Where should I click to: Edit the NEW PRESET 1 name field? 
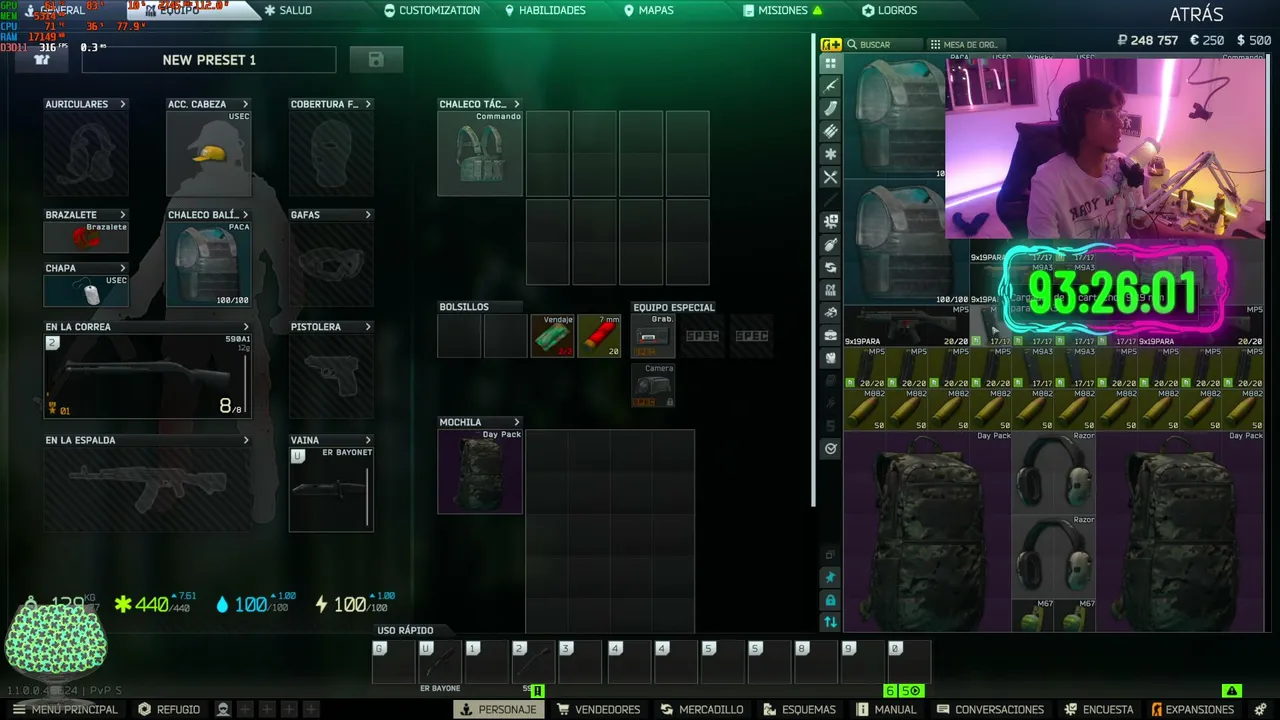pos(209,60)
